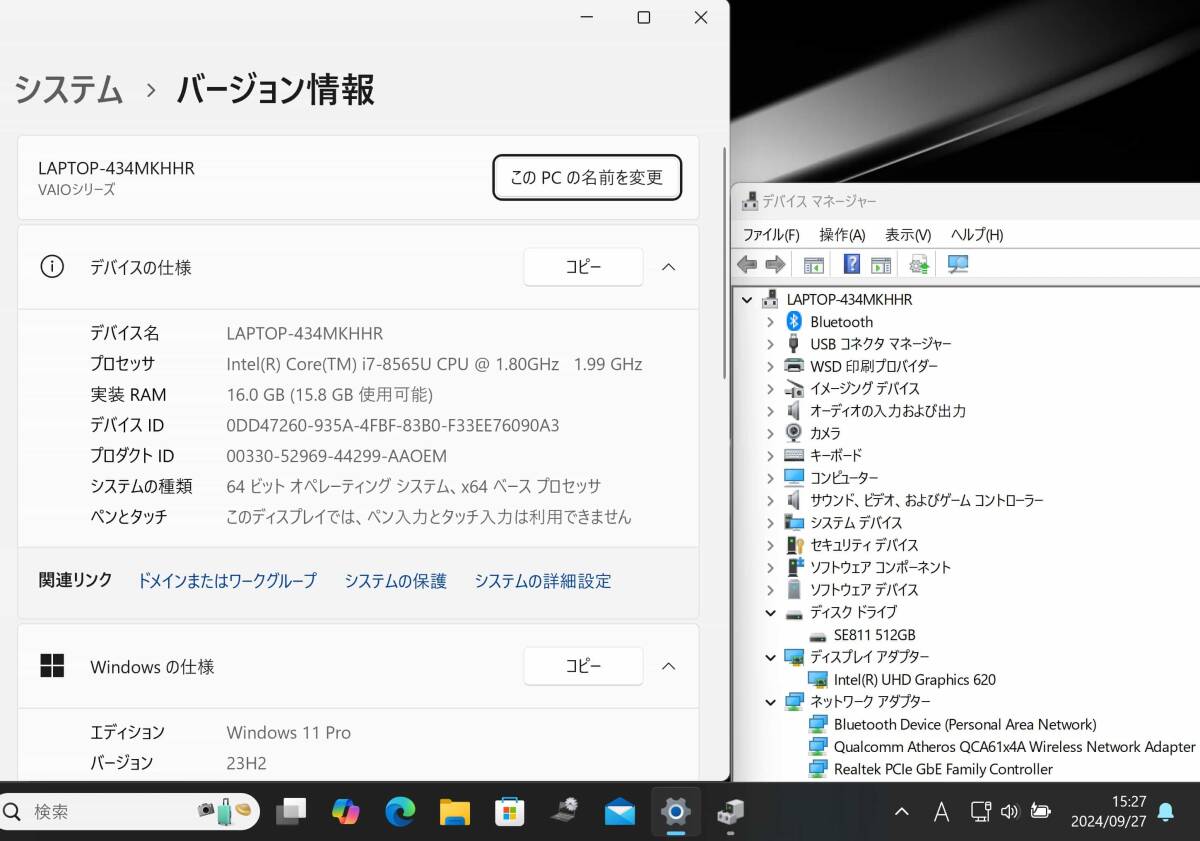The image size is (1200, 841).
Task: Expand the WSD 印刷プロバイダー category
Action: pyautogui.click(x=770, y=366)
